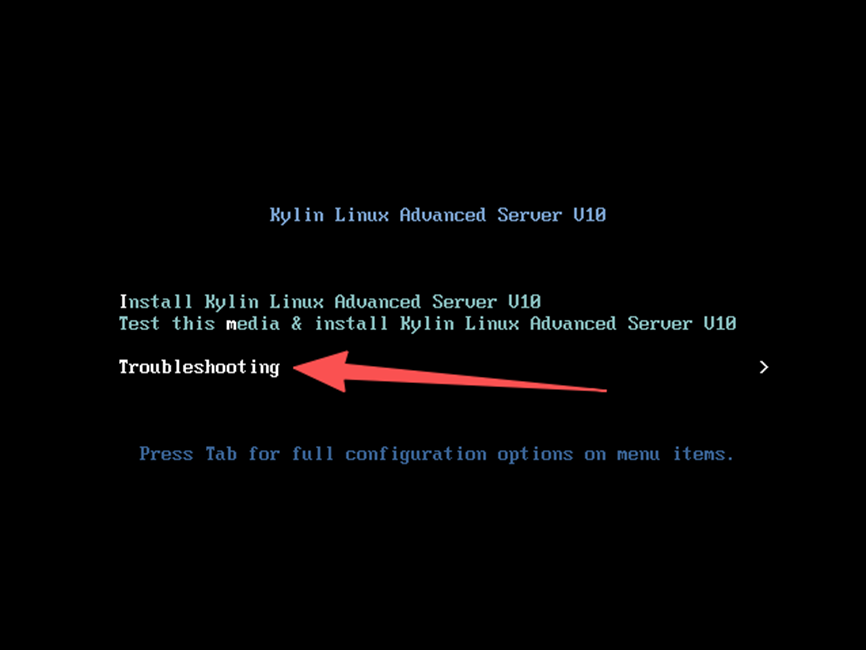
Task: Click the Kylin Linux Advanced Server V10 heading
Action: click(438, 215)
